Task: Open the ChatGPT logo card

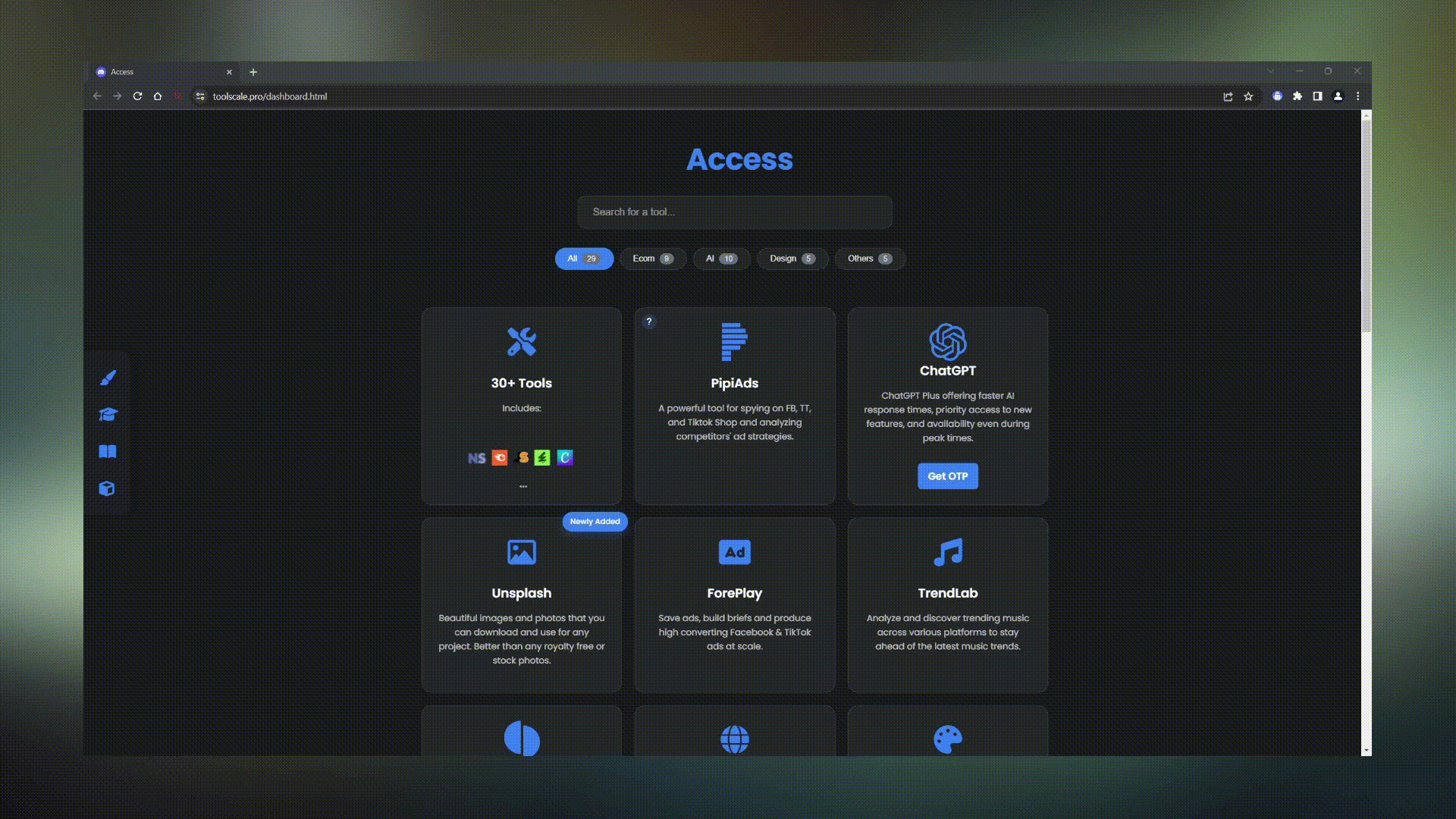Action: click(947, 341)
